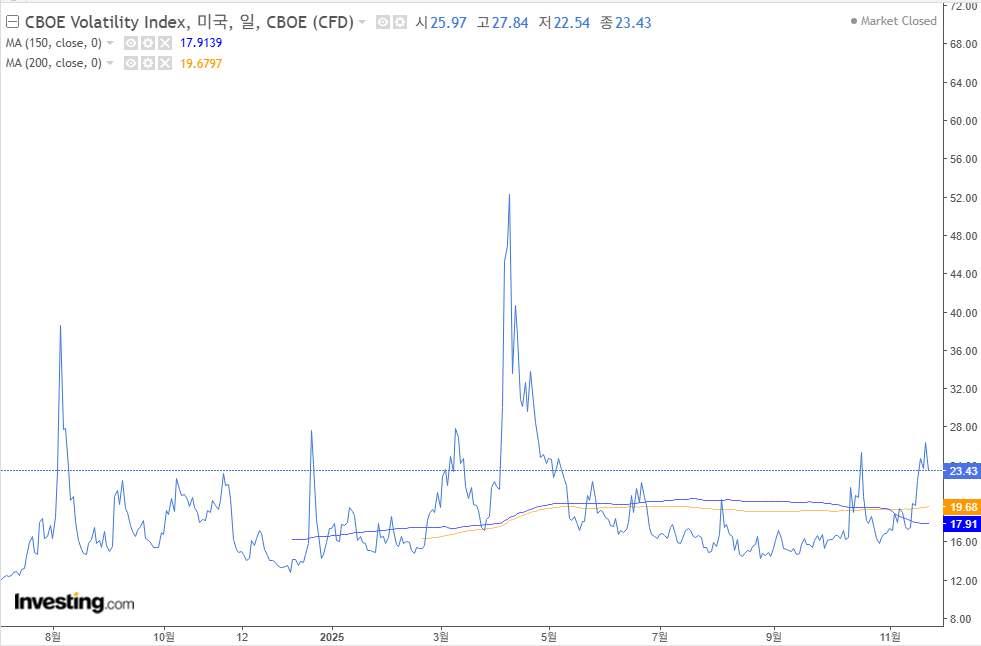This screenshot has width=981, height=646.
Task: Hide the MA (200, close, 0) indicator with the eye icon
Action: point(131,63)
